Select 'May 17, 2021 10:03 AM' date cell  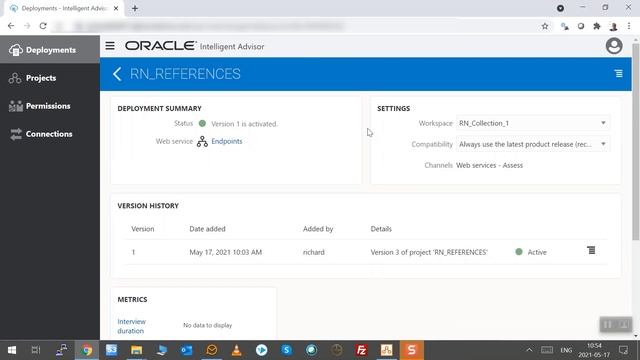(x=226, y=252)
